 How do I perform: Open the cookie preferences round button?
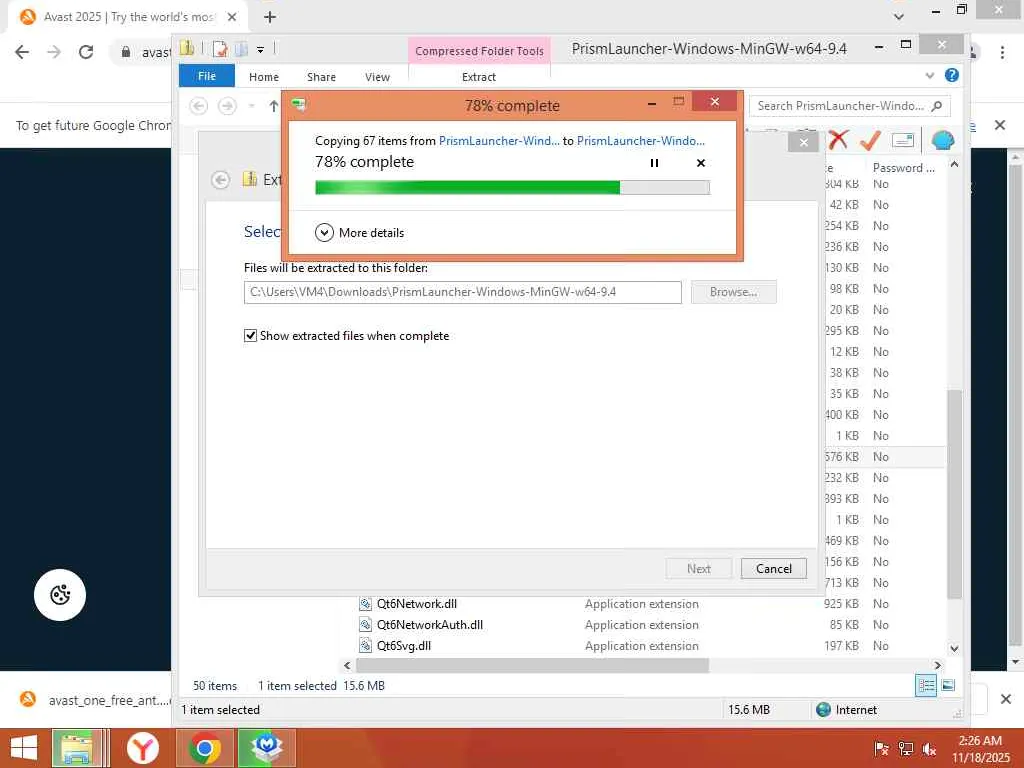pyautogui.click(x=60, y=595)
